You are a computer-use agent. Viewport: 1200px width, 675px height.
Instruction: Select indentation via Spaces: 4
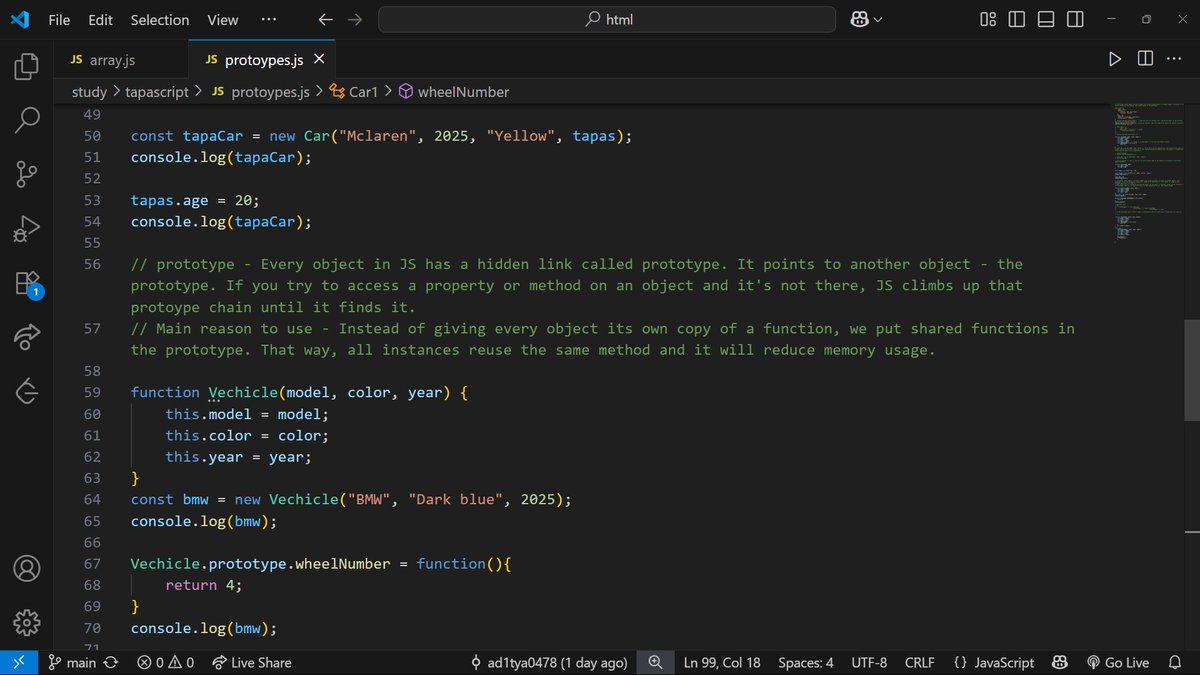pyautogui.click(x=806, y=662)
